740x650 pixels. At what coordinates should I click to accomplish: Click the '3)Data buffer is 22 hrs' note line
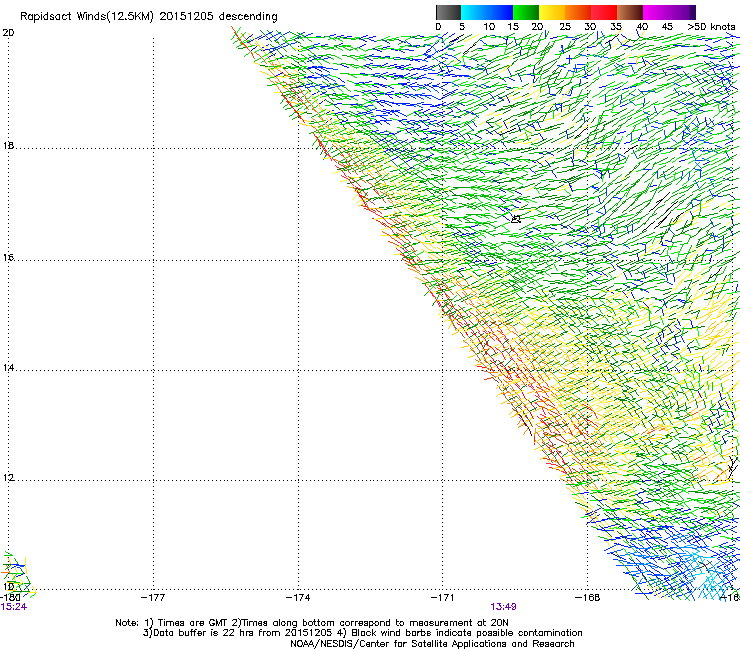point(362,633)
